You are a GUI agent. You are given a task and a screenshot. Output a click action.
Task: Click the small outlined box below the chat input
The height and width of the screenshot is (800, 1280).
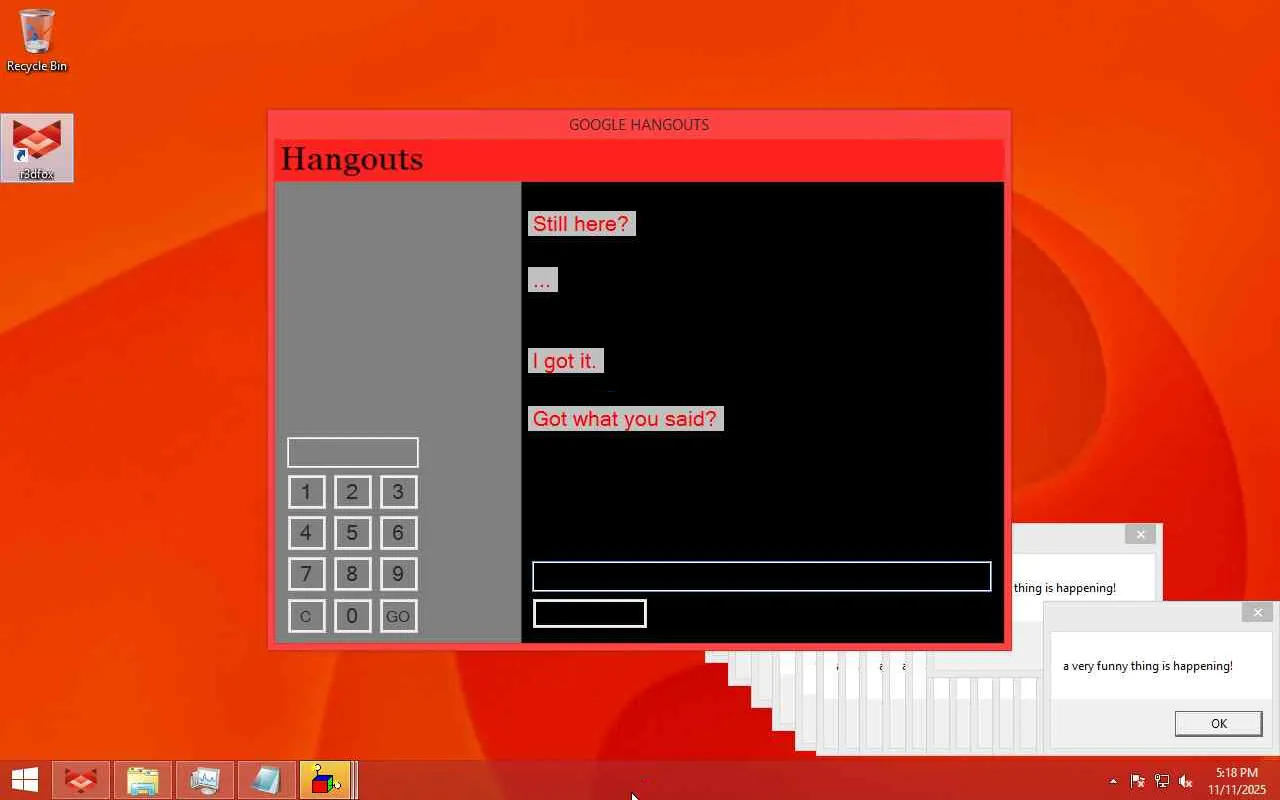[x=590, y=614]
